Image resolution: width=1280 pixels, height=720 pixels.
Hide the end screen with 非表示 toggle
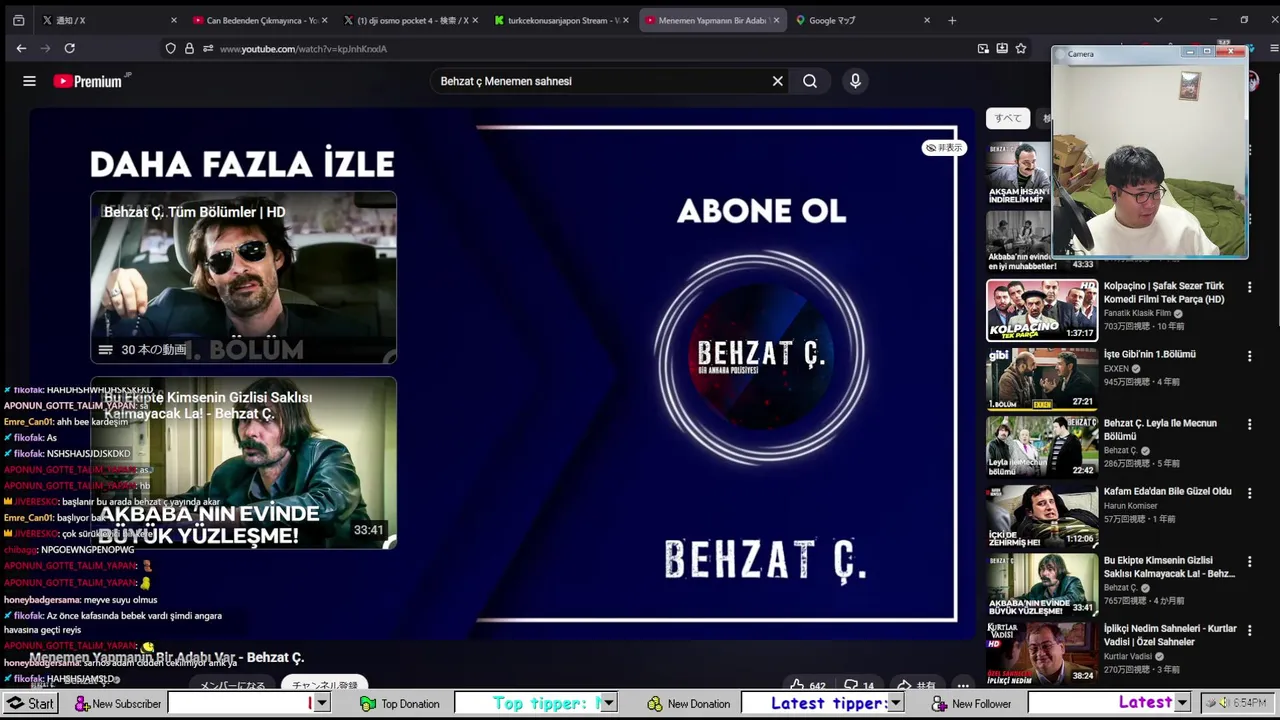[943, 148]
